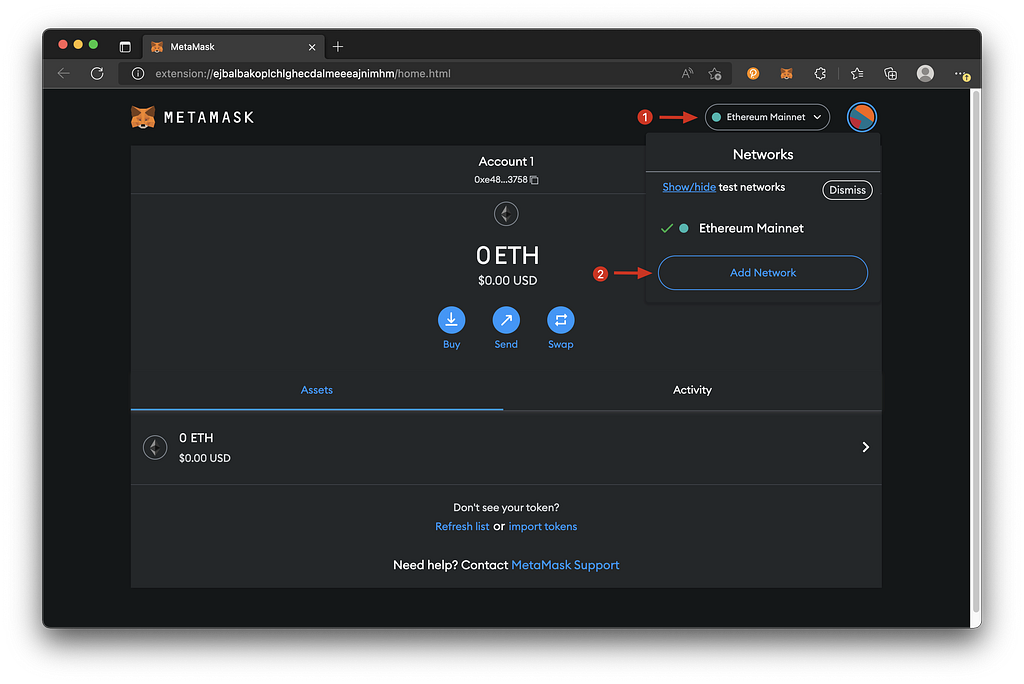Open the Favorites list icon
This screenshot has width=1024, height=684.
click(x=857, y=74)
